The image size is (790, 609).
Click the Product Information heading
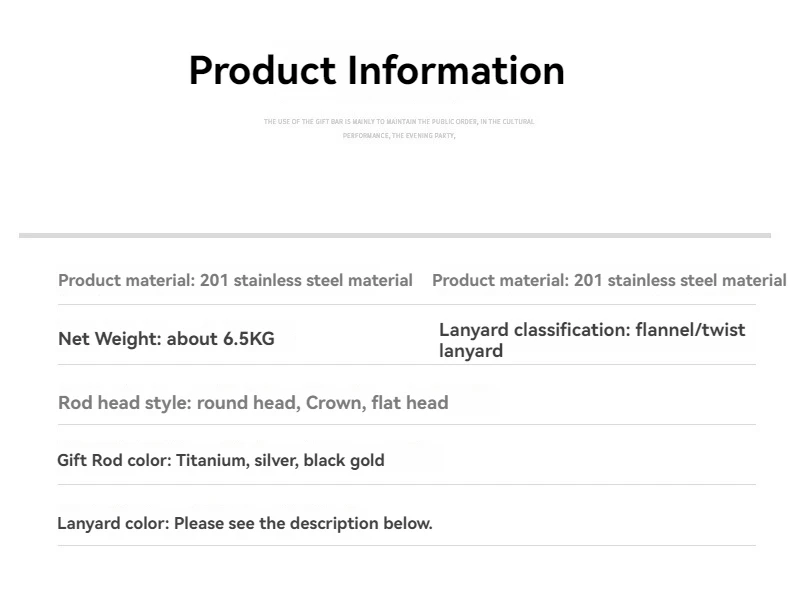pos(376,71)
